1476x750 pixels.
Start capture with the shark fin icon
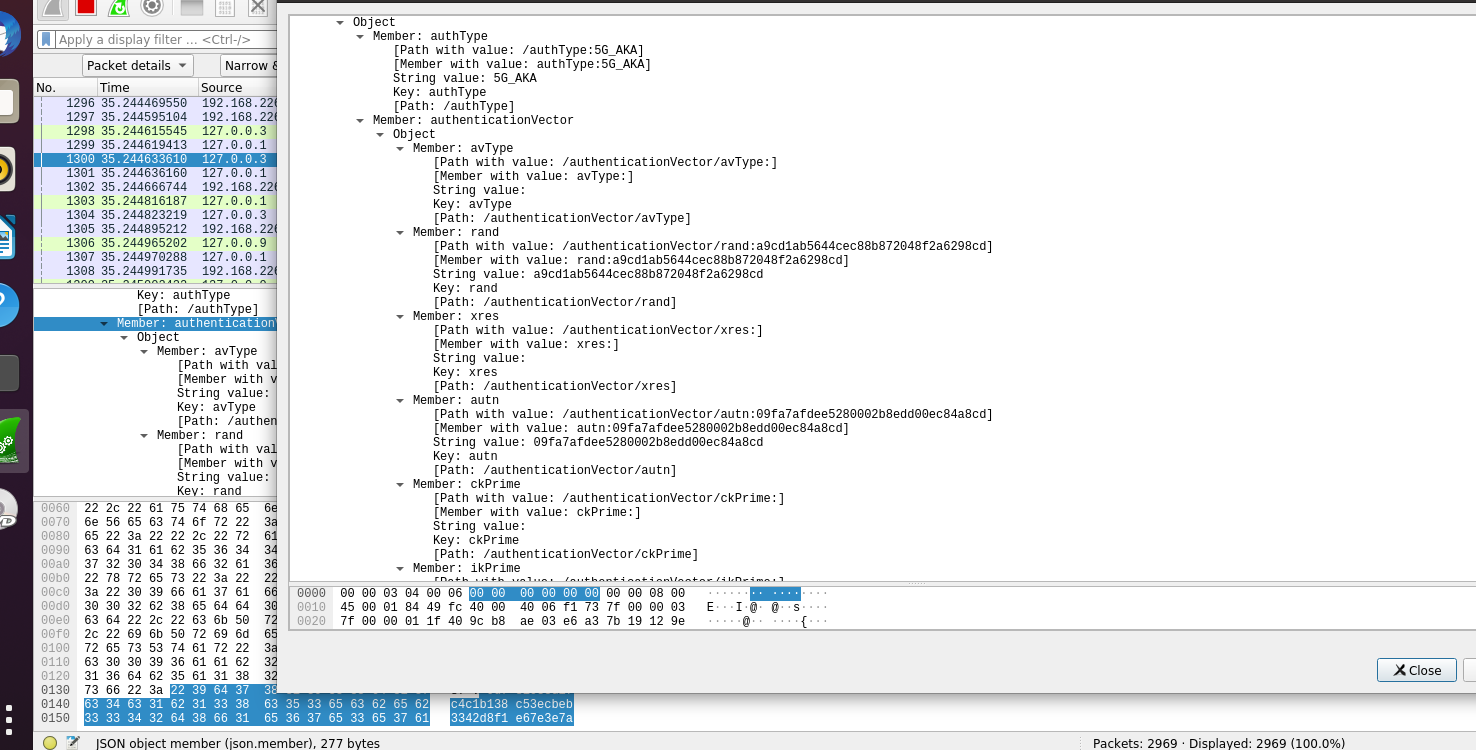tap(53, 7)
